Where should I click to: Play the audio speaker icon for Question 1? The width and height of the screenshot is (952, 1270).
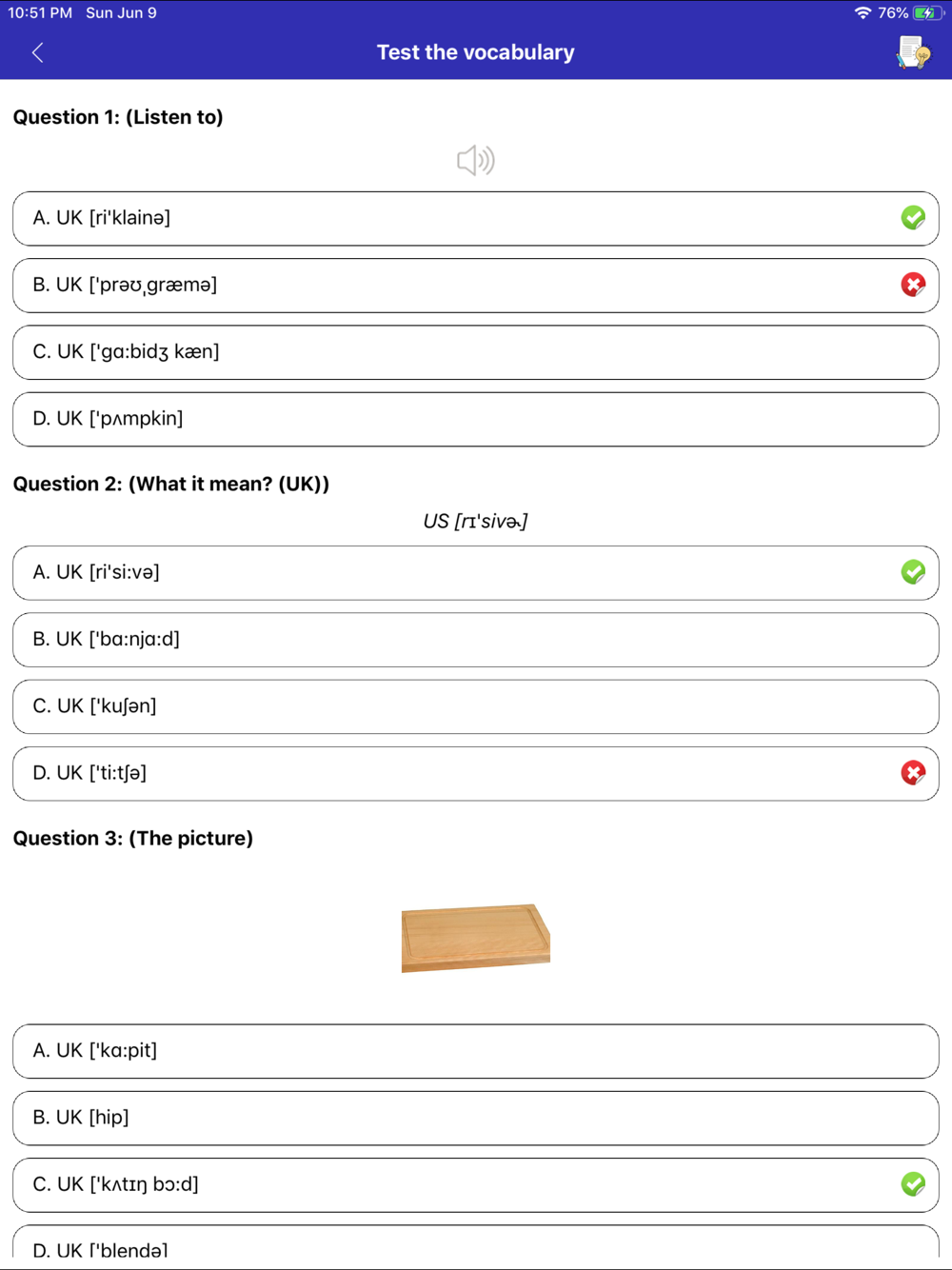[476, 160]
